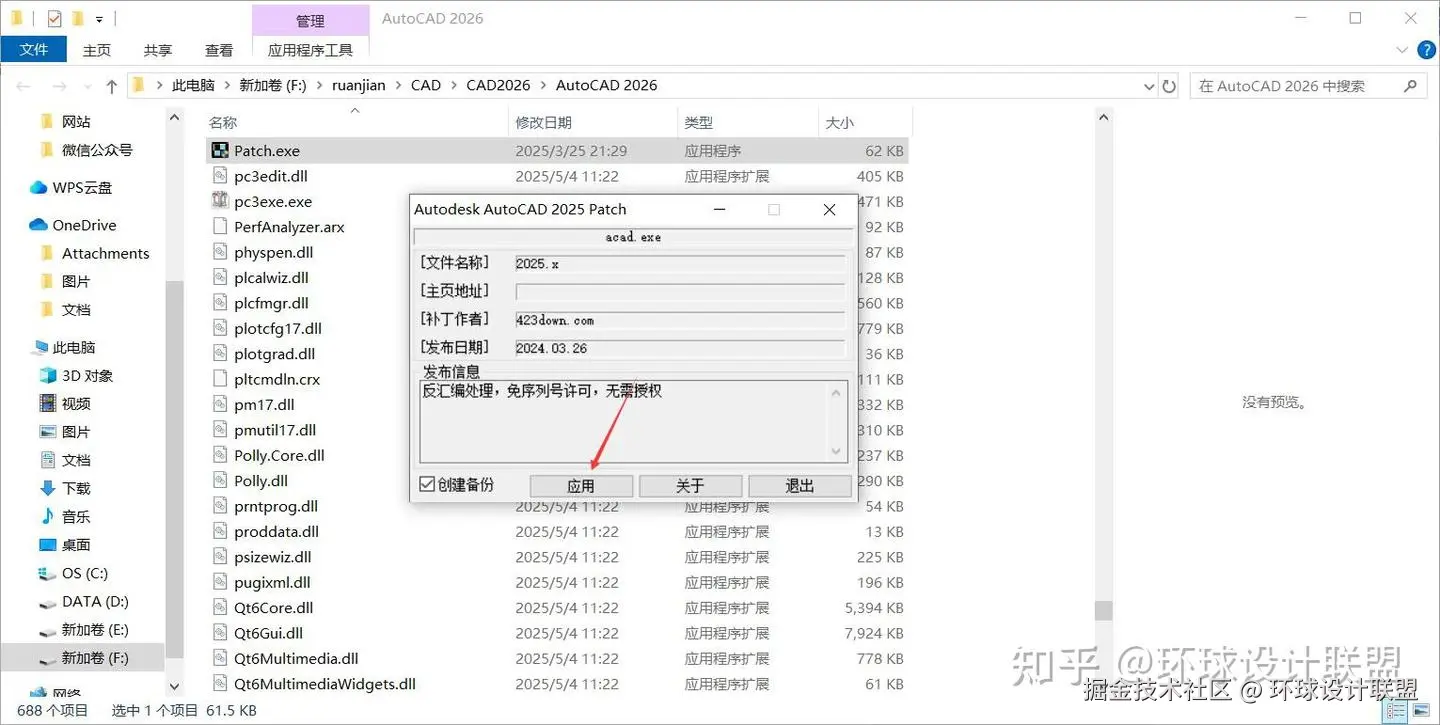The image size is (1440, 725).
Task: Open the 共享 ribbon tab
Action: 158,50
